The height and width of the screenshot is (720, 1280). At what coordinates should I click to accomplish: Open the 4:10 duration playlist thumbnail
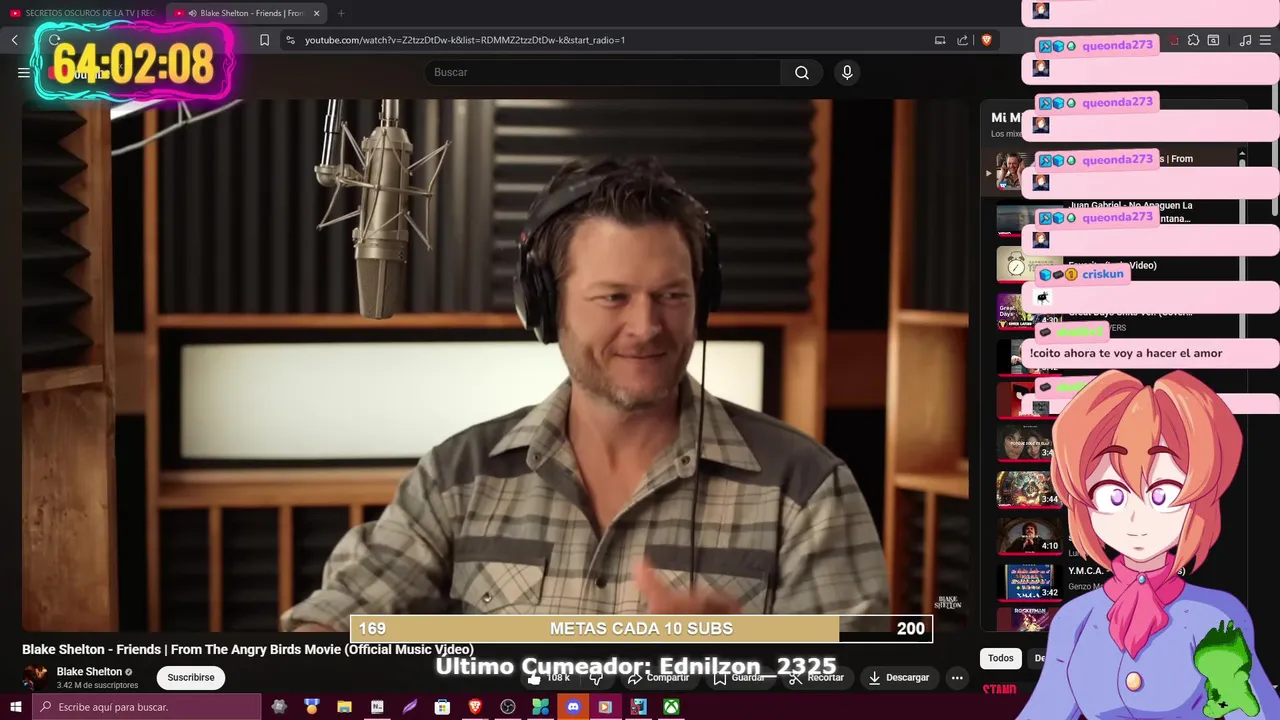pyautogui.click(x=1029, y=534)
